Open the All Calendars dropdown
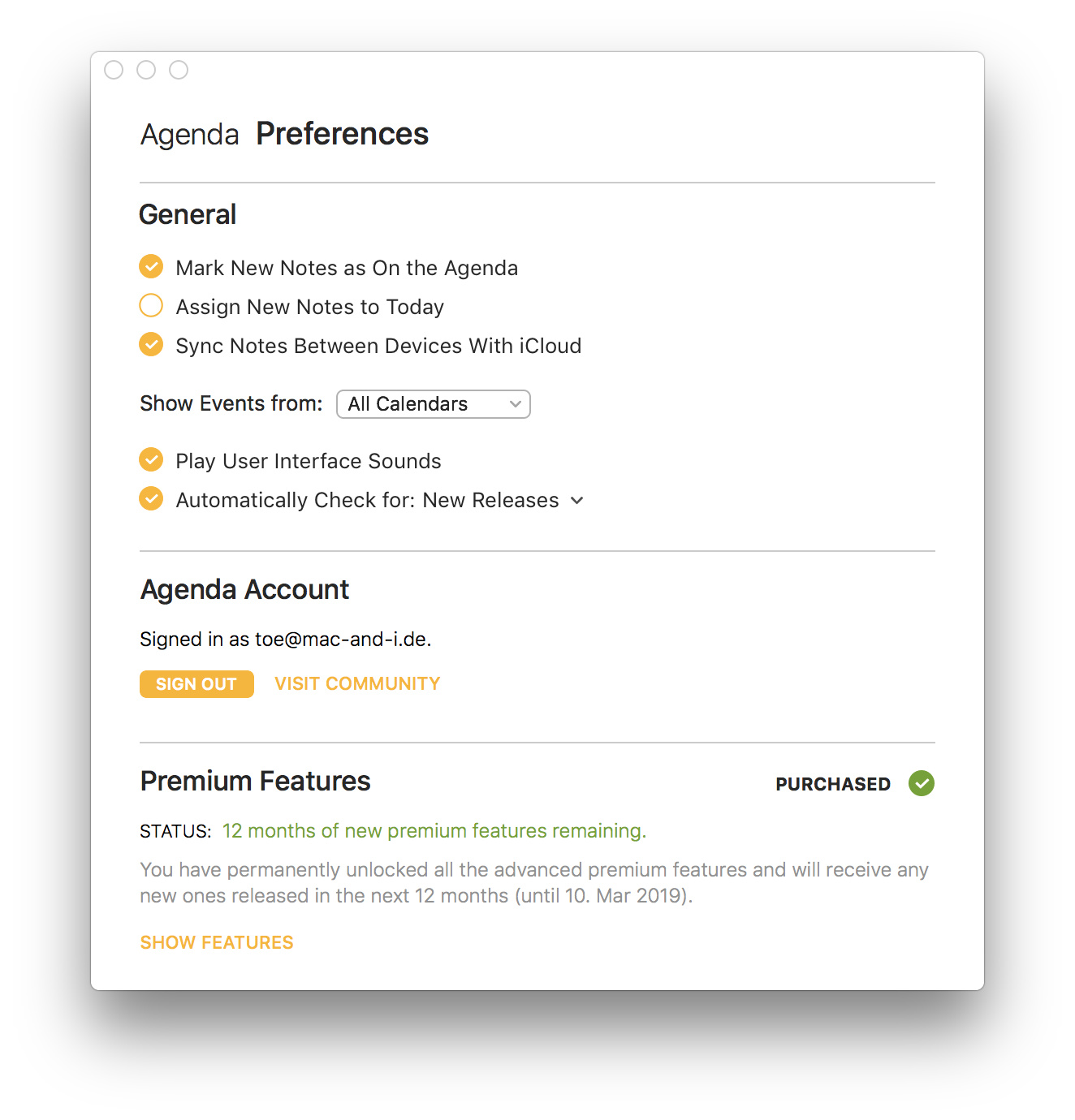 click(x=433, y=404)
